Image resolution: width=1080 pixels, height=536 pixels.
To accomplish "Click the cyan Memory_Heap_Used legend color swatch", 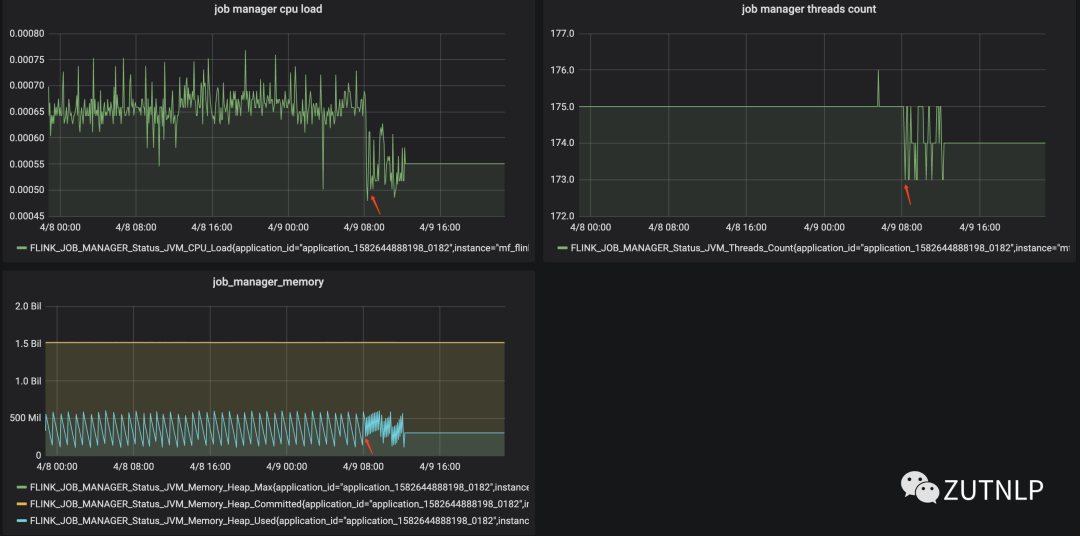I will pos(21,519).
